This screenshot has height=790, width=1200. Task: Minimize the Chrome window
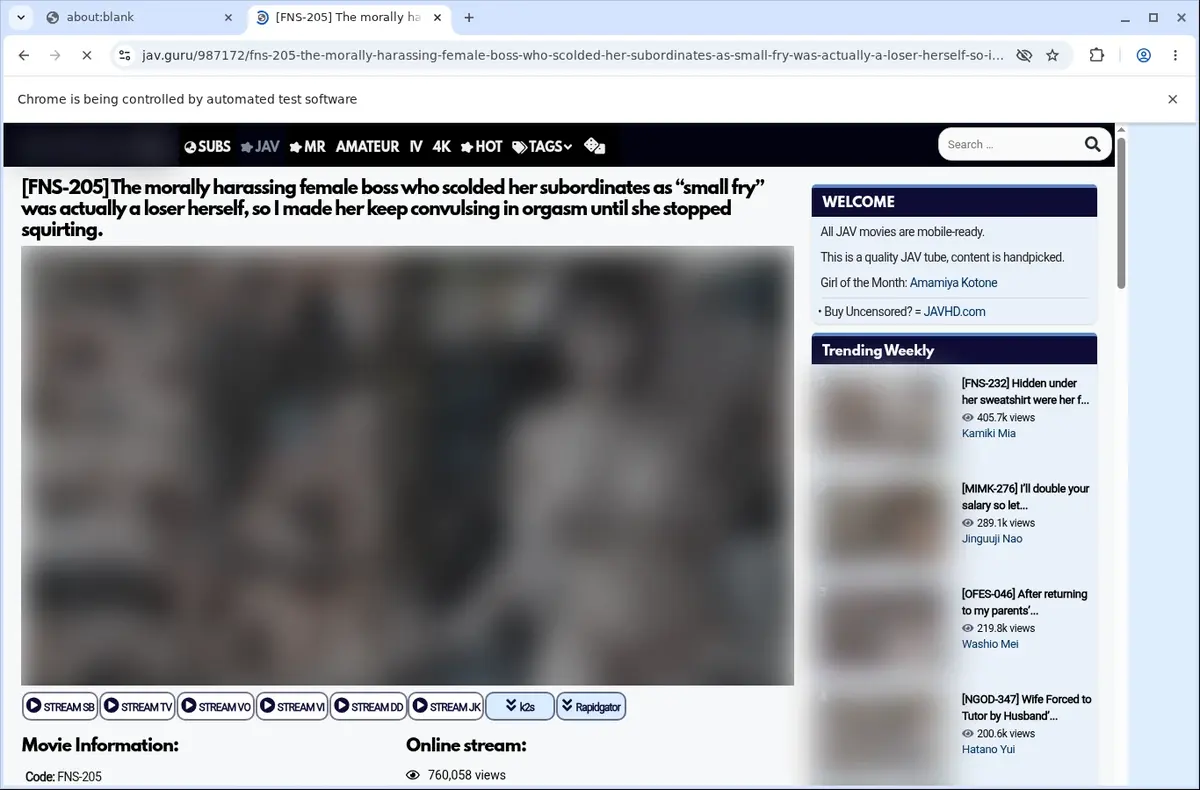point(1126,17)
